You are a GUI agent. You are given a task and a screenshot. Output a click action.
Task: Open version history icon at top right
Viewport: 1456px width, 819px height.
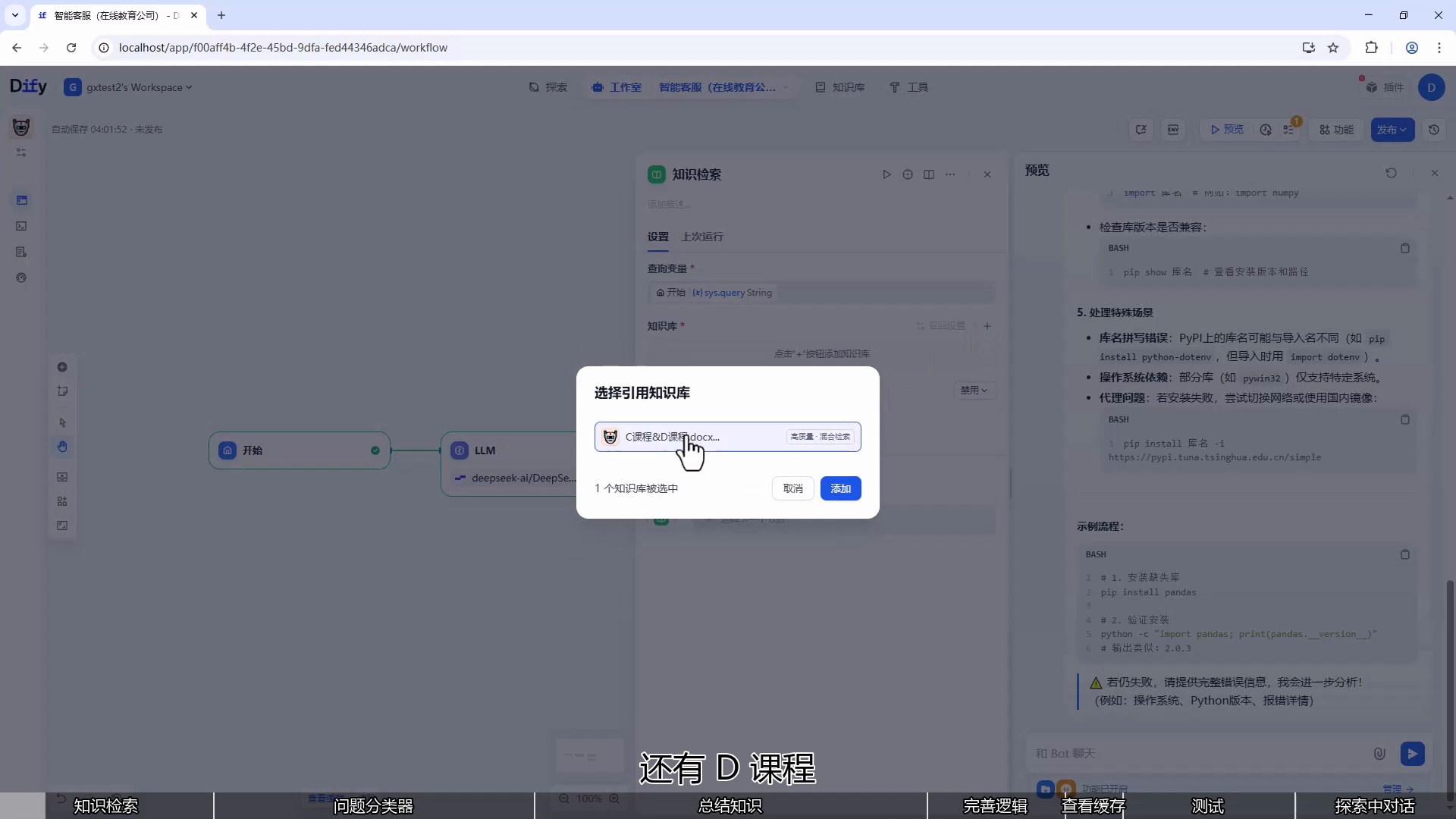click(x=1434, y=130)
